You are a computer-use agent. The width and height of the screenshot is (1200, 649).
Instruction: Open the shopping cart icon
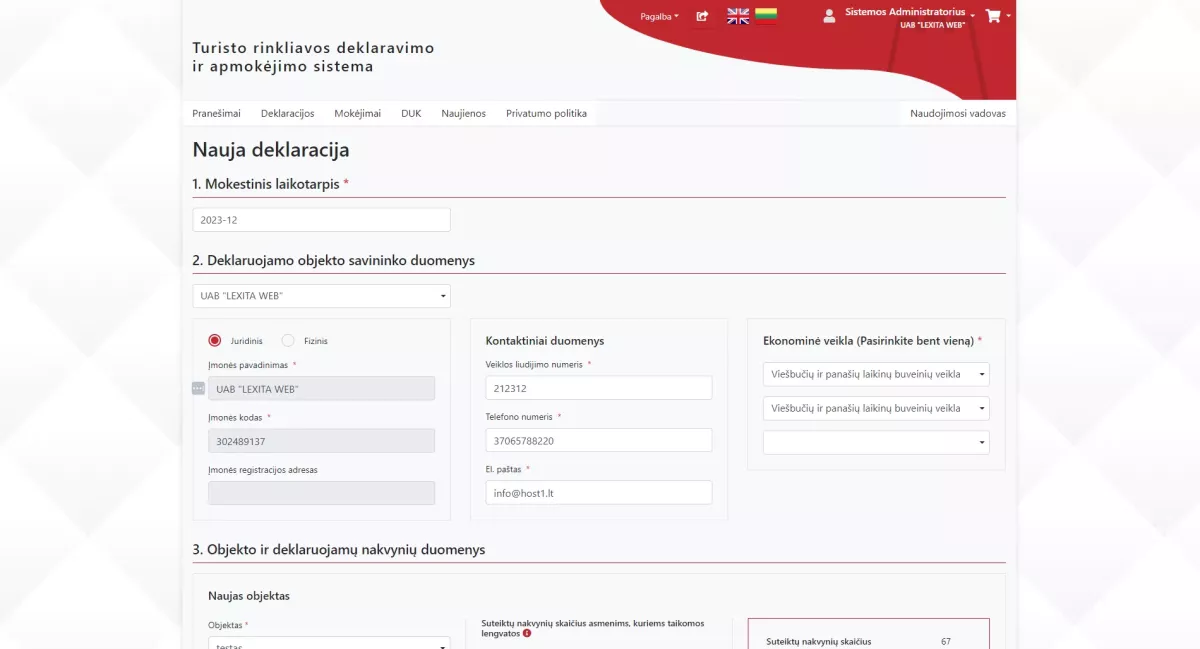pos(992,16)
